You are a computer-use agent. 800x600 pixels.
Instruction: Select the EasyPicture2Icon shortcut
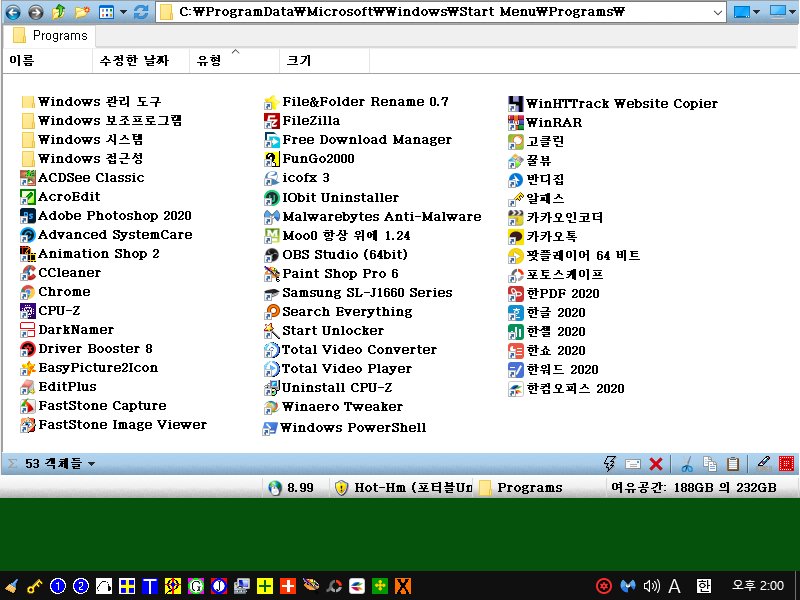[x=89, y=368]
